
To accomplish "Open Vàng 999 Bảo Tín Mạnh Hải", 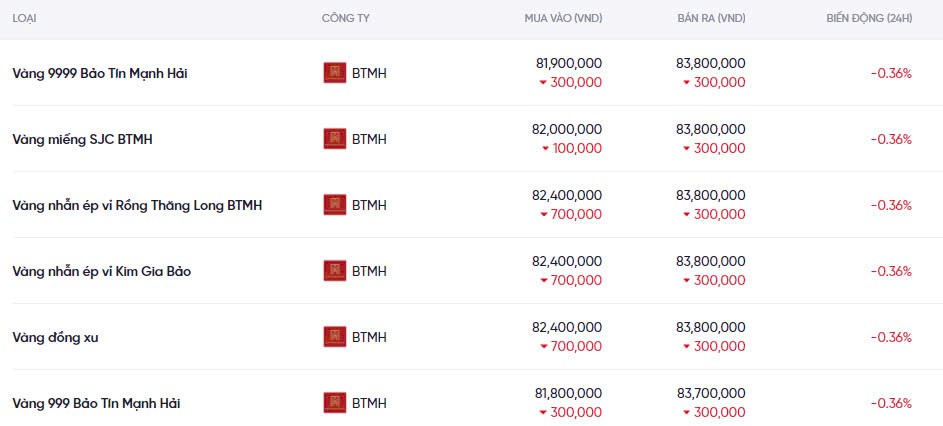I will [x=96, y=403].
